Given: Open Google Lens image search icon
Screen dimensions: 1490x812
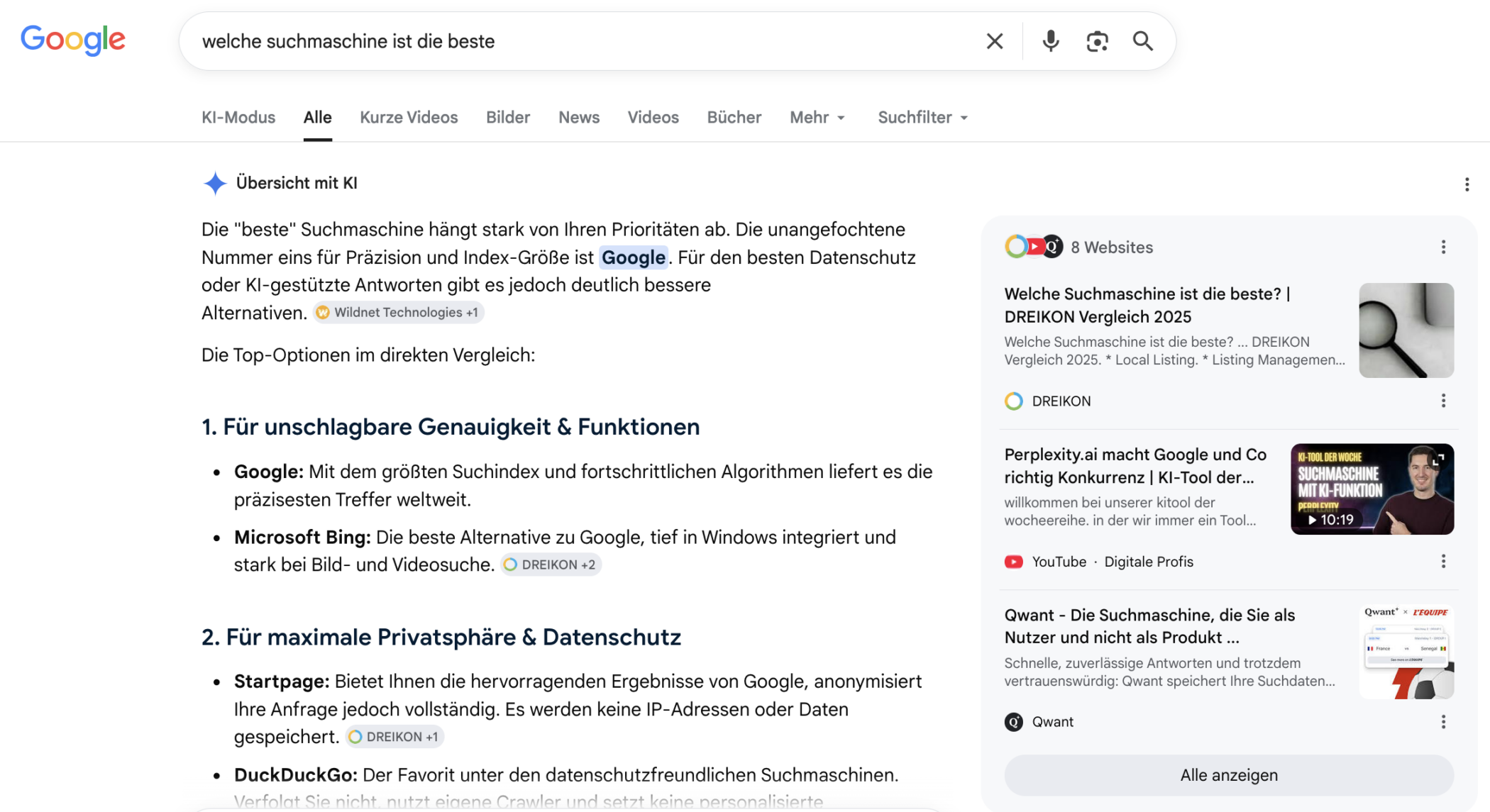Looking at the screenshot, I should tap(1097, 41).
